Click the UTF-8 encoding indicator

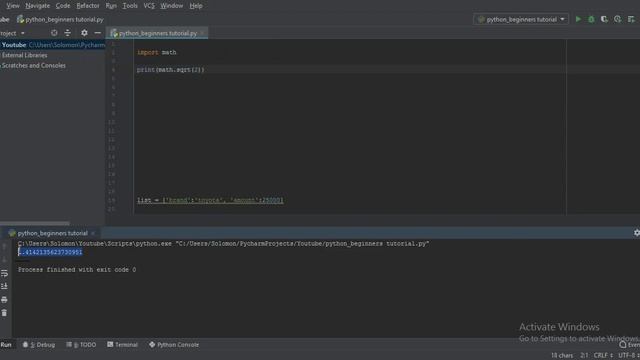(629, 356)
